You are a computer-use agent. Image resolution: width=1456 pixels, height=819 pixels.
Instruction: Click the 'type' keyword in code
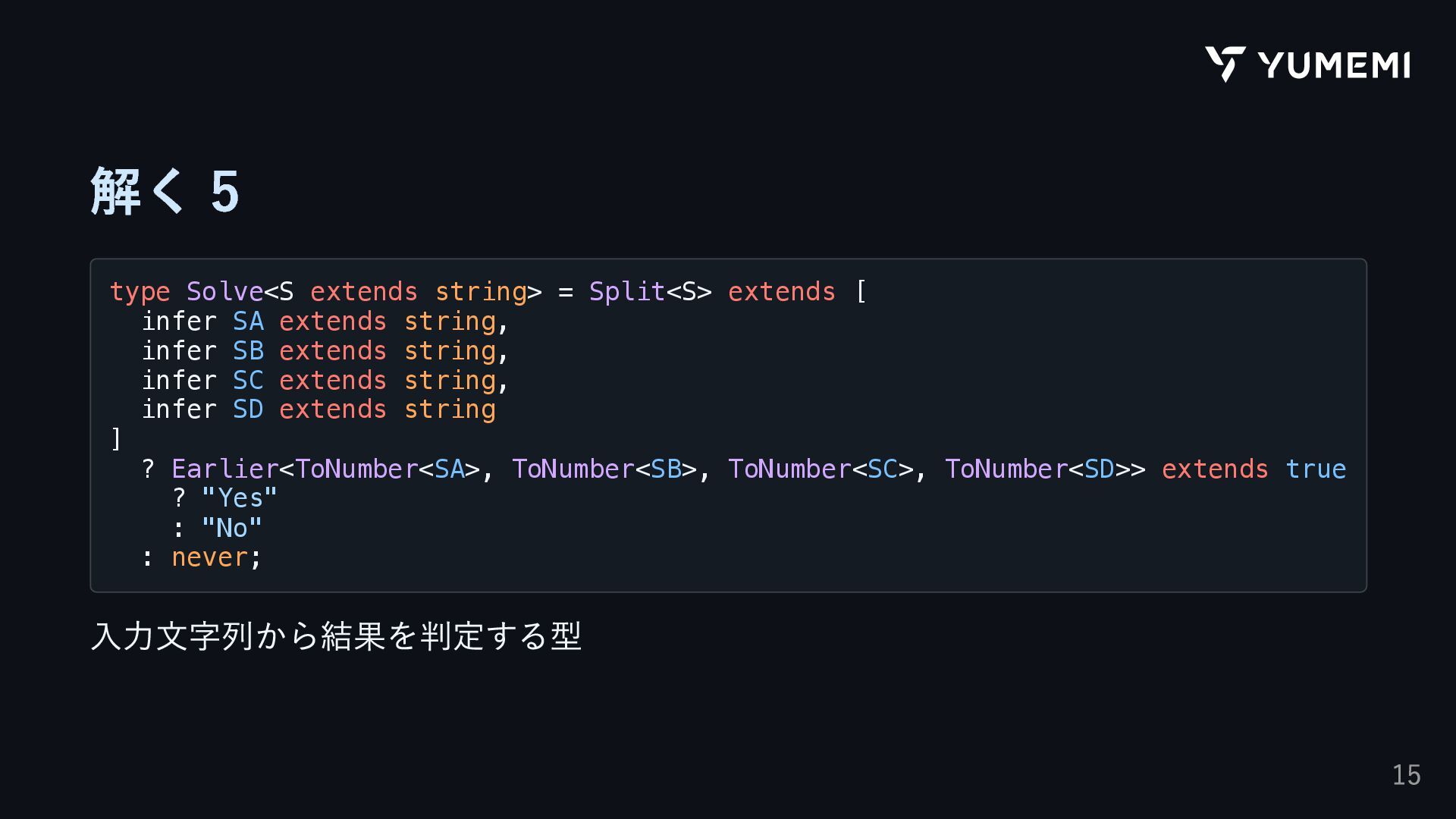click(140, 292)
